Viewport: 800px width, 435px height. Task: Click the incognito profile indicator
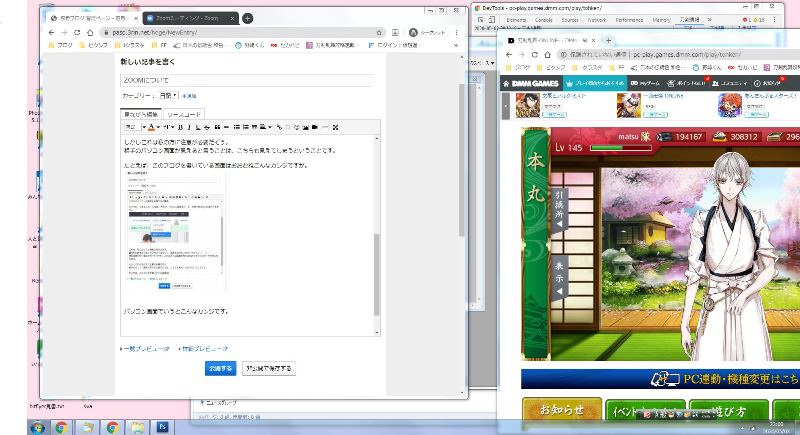(427, 32)
